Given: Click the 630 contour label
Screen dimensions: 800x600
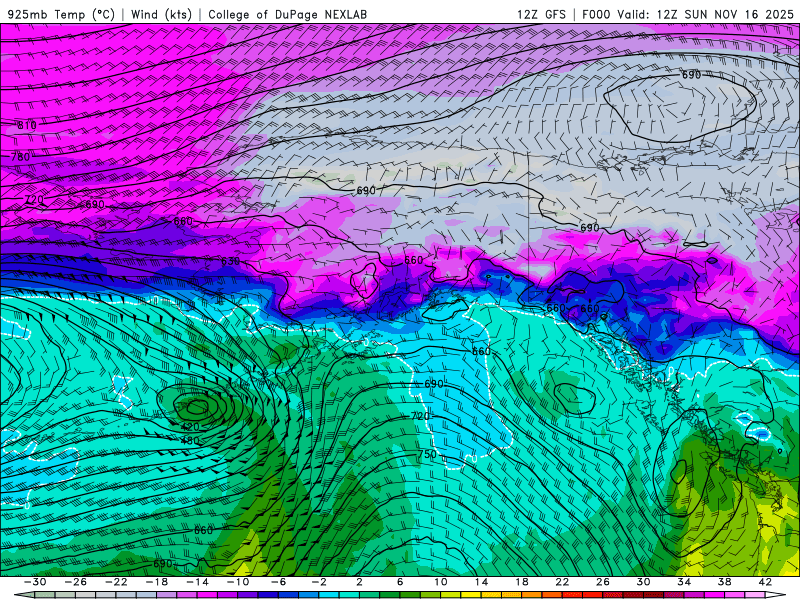Looking at the screenshot, I should tap(230, 261).
